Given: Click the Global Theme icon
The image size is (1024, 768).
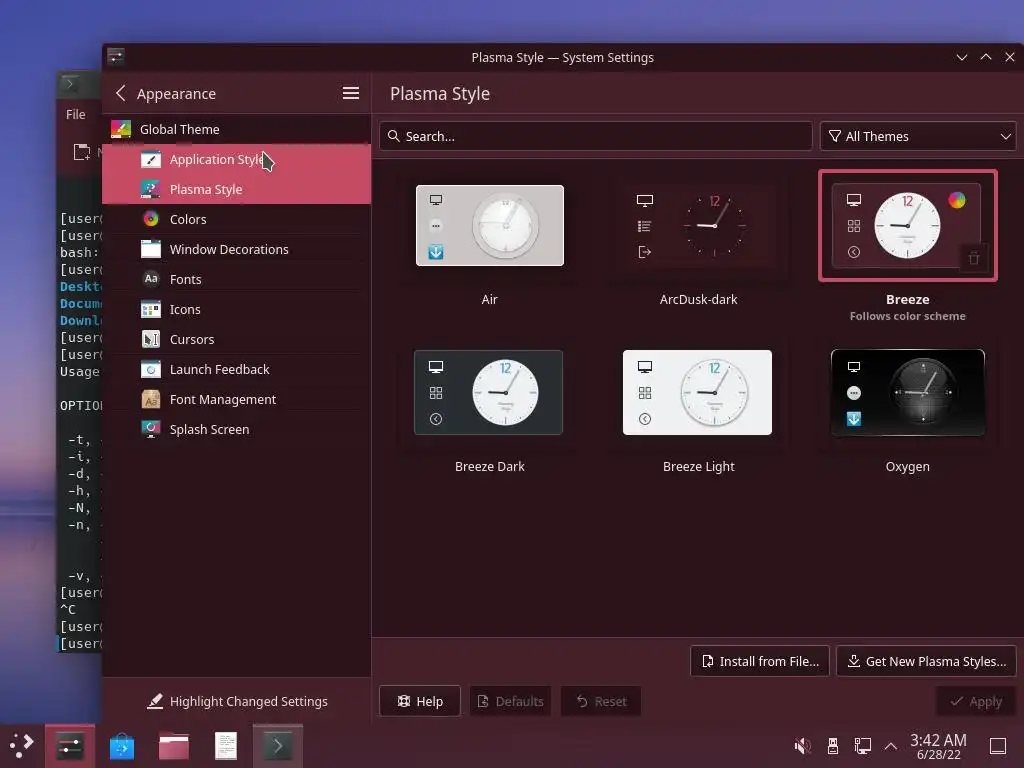Looking at the screenshot, I should click(121, 129).
